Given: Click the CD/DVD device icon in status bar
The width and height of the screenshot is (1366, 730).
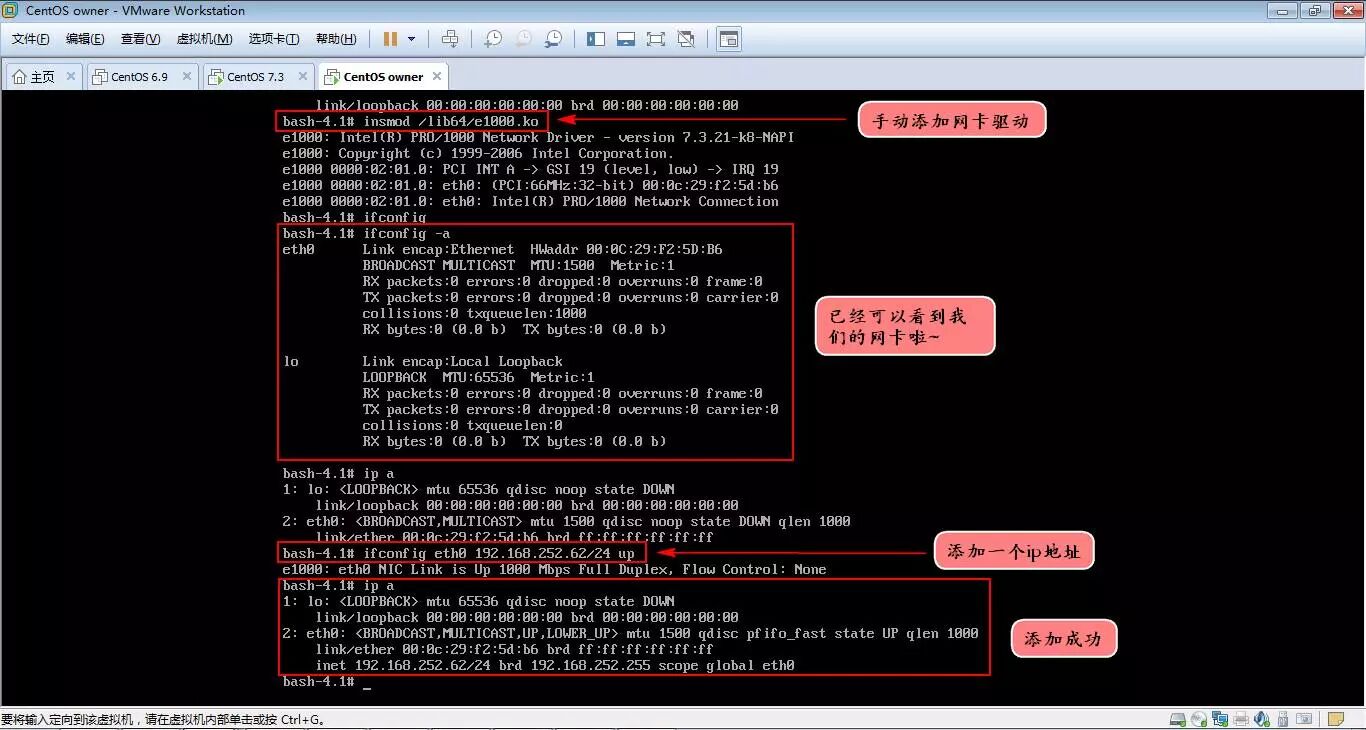Looking at the screenshot, I should click(1198, 719).
